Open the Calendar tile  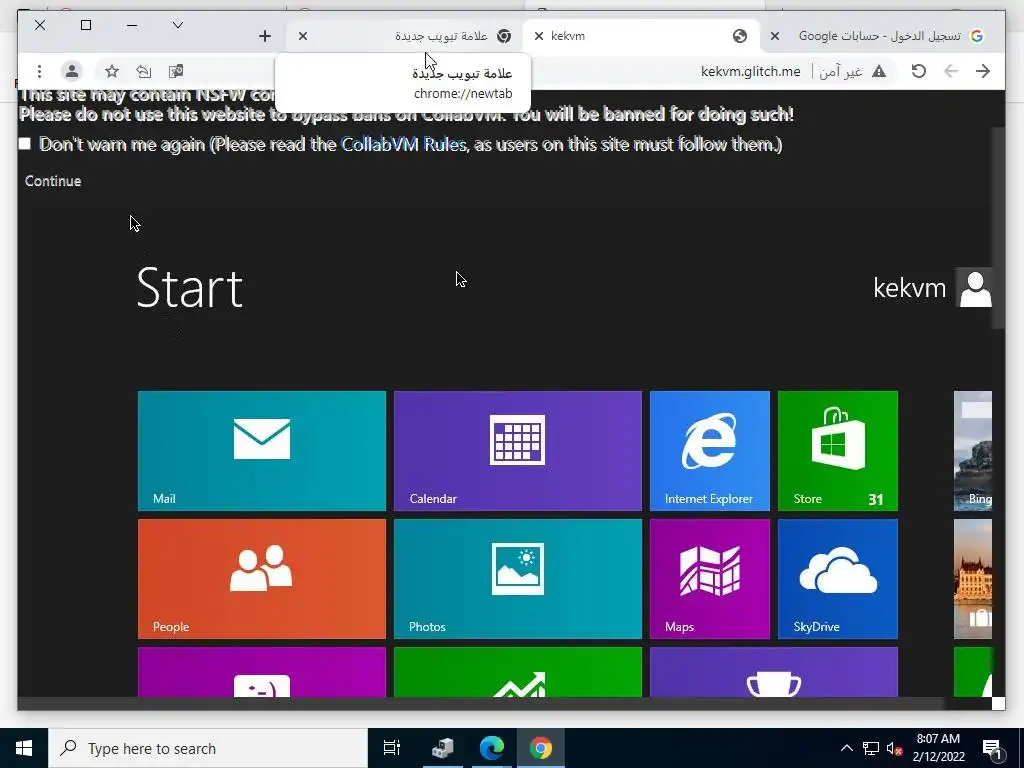(518, 451)
